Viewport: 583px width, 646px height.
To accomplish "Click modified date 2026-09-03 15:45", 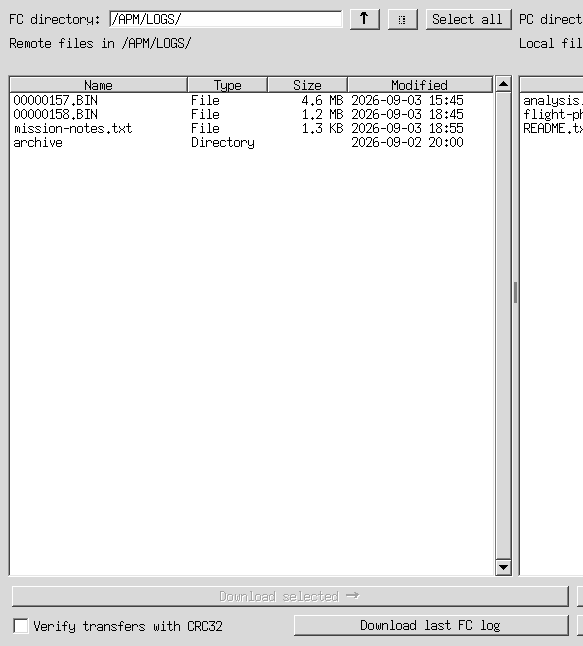I will coord(407,100).
